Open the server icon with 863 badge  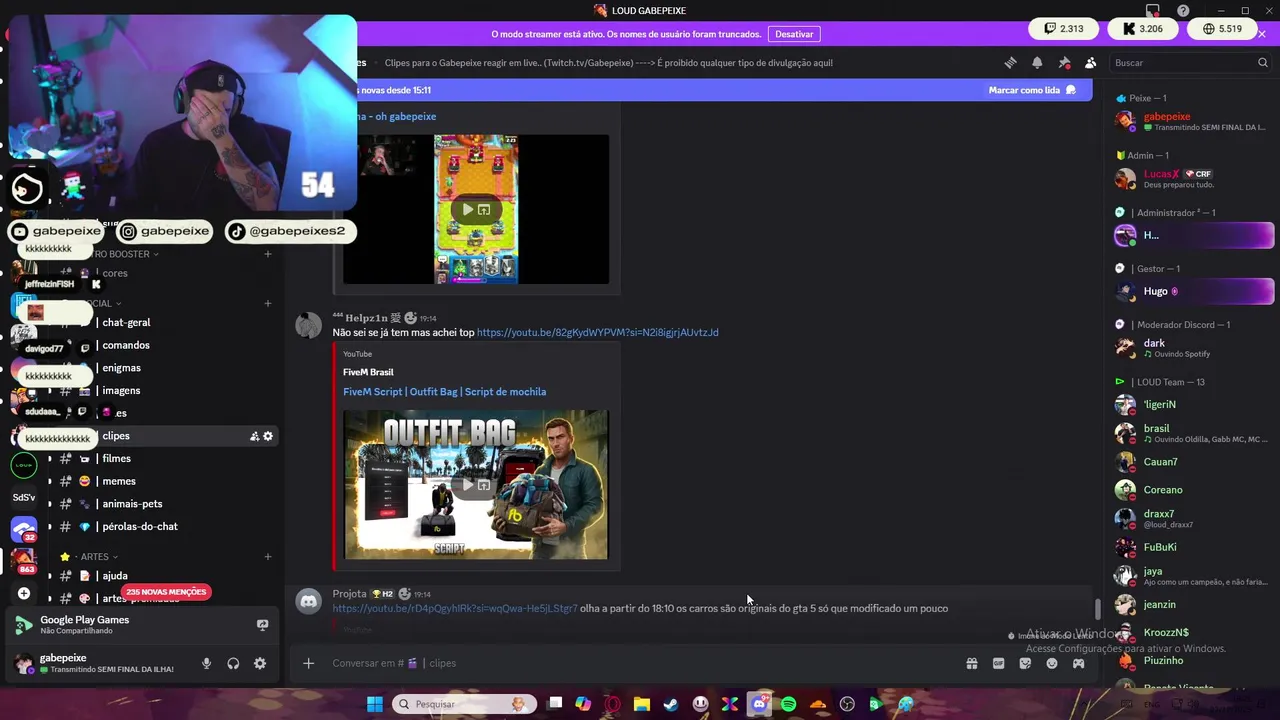[x=24, y=561]
